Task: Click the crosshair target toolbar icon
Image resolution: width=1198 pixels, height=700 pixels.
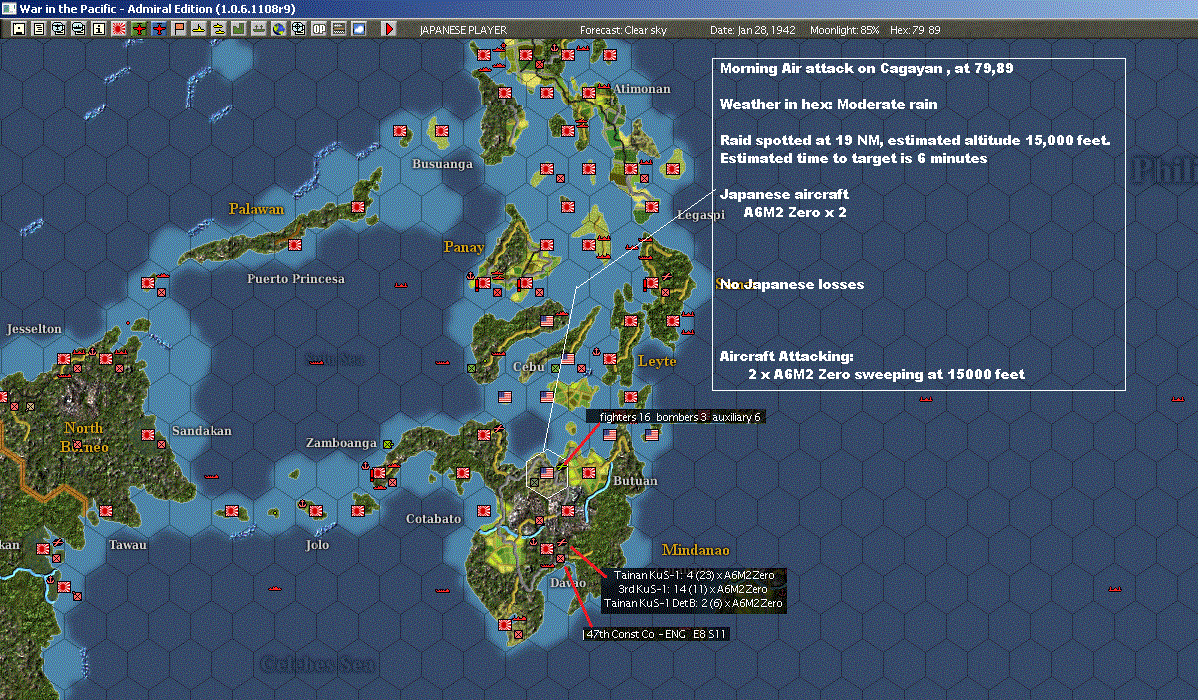Action: [x=299, y=29]
